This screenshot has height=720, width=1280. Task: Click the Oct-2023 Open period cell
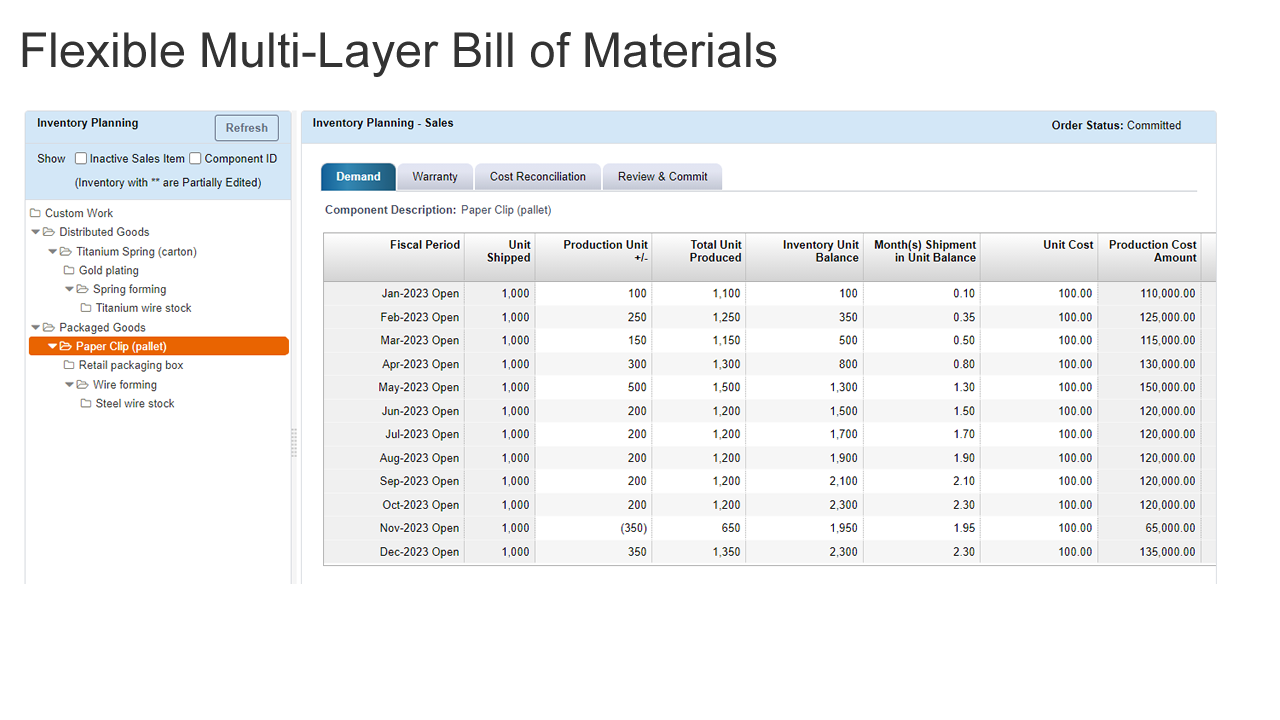tap(394, 505)
